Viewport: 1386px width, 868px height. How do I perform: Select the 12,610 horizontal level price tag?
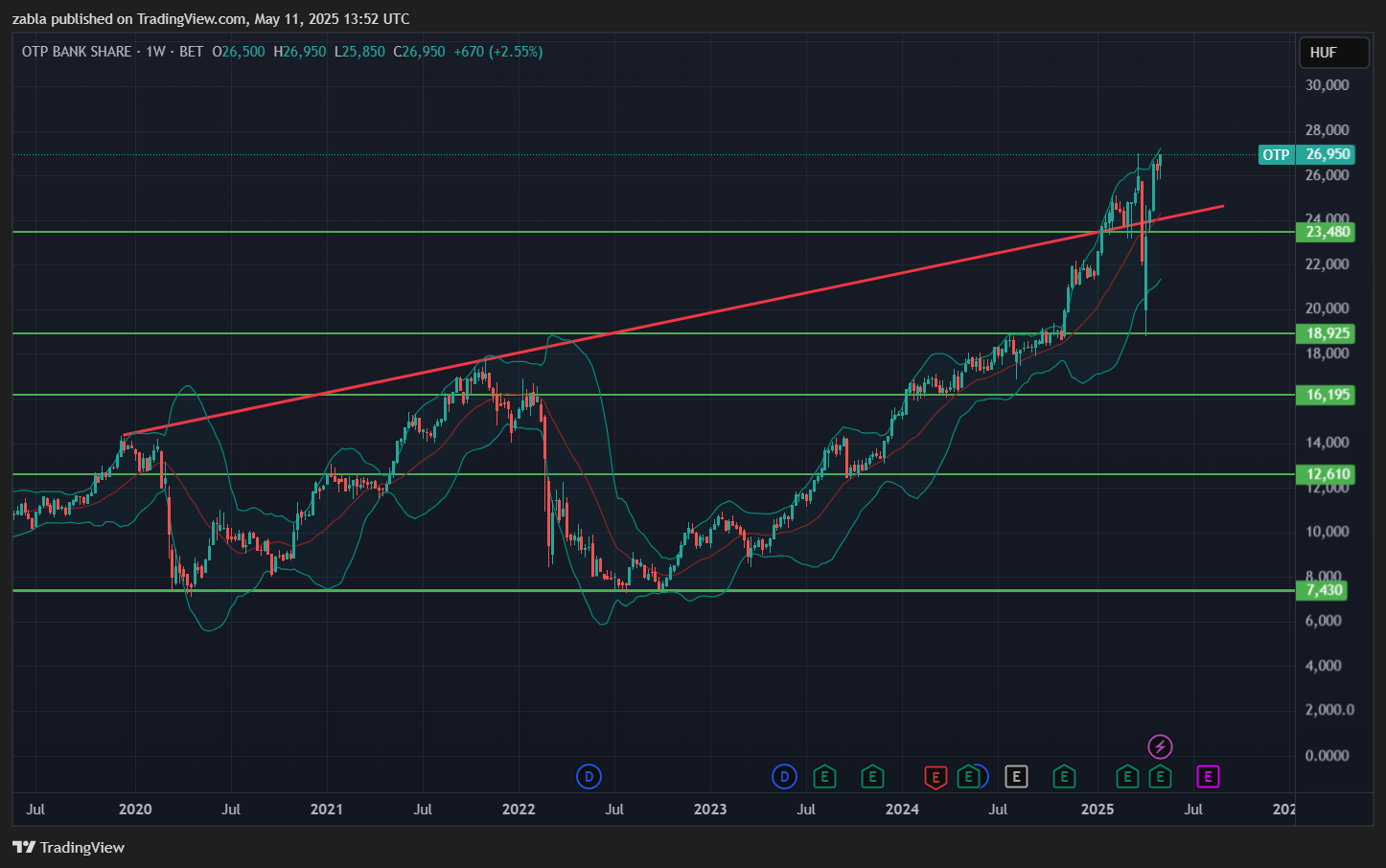pos(1326,474)
